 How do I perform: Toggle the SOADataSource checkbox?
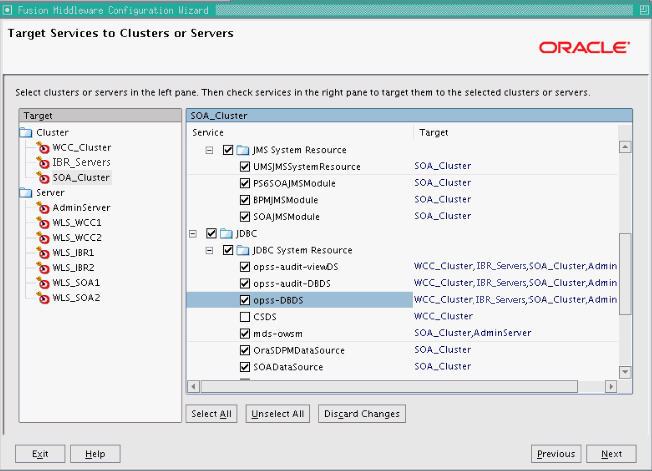245,367
